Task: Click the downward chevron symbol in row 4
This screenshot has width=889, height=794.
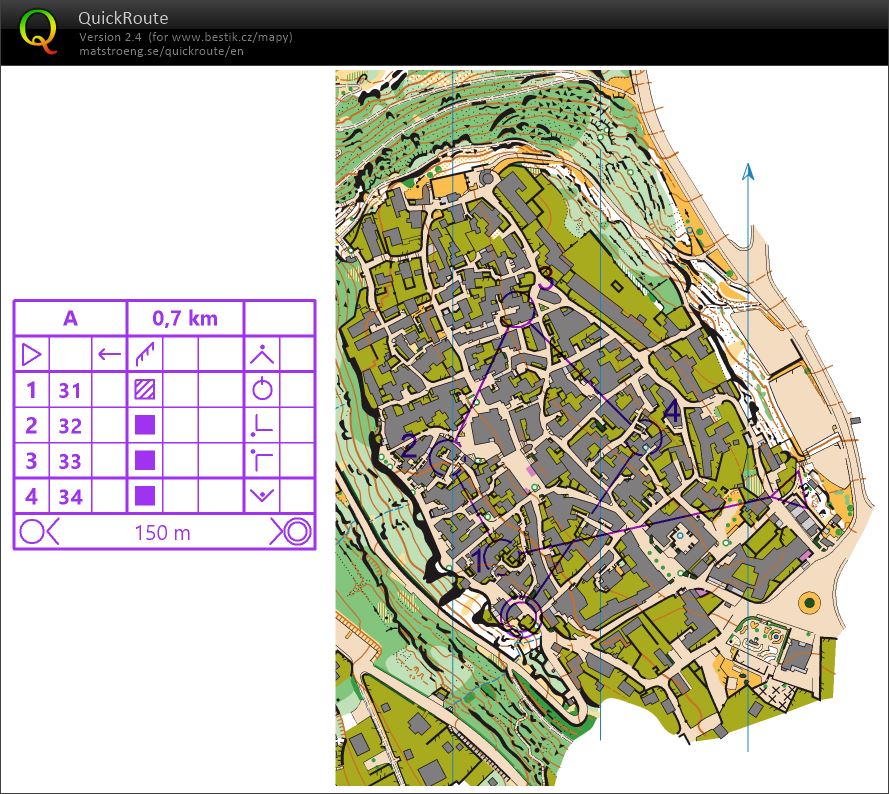Action: [x=263, y=495]
